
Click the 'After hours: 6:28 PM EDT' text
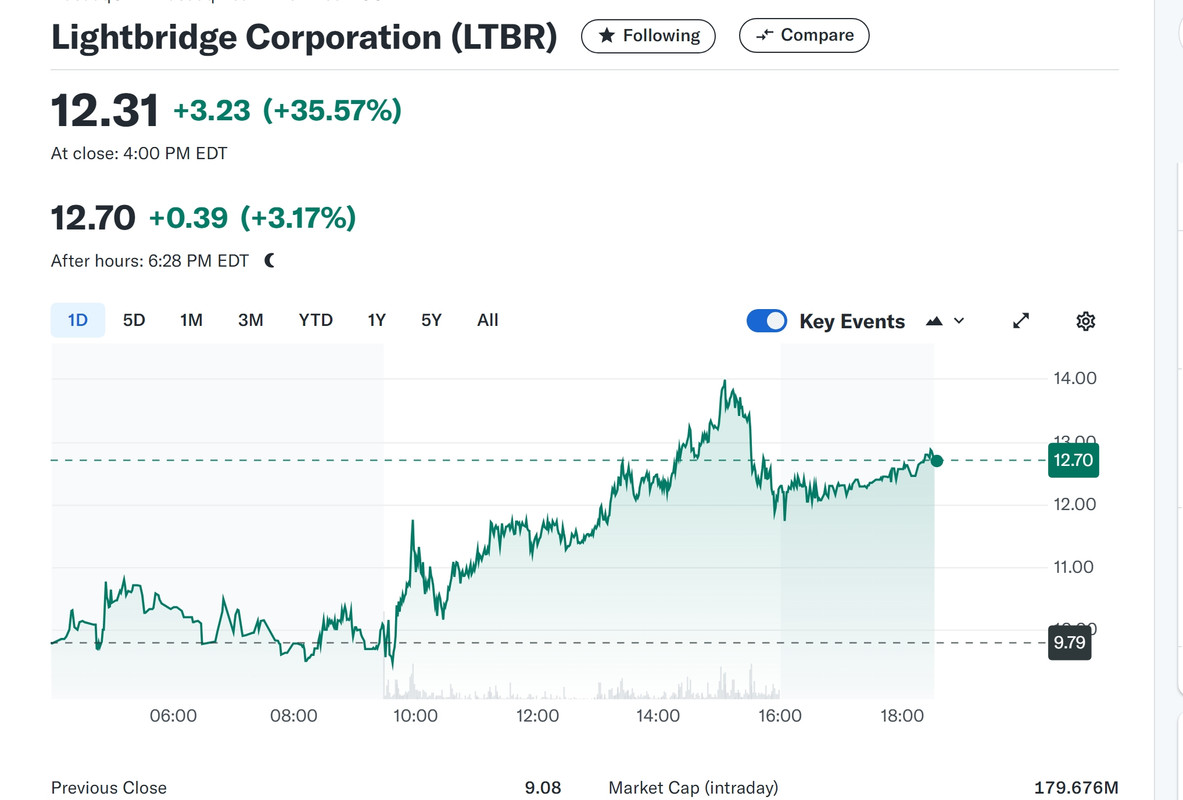pos(149,260)
